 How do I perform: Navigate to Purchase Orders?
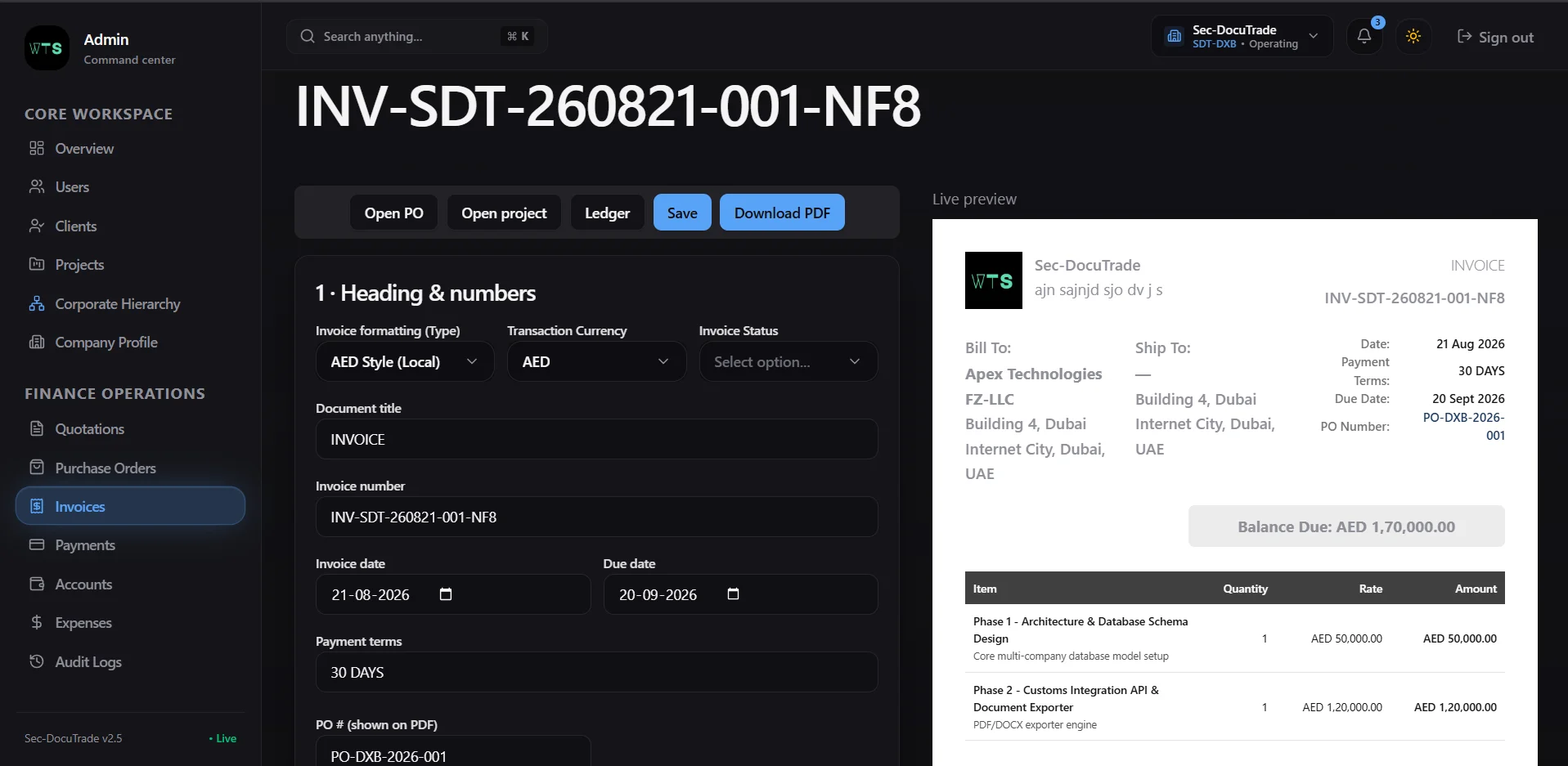coord(131,468)
